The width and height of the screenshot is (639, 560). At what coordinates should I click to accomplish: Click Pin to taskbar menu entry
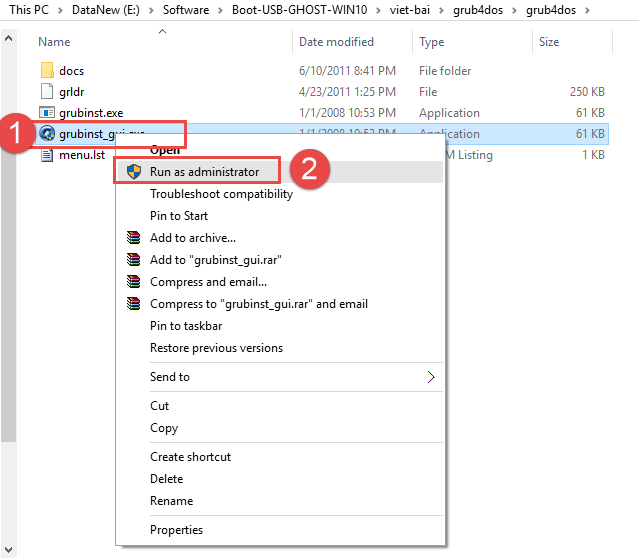(186, 326)
